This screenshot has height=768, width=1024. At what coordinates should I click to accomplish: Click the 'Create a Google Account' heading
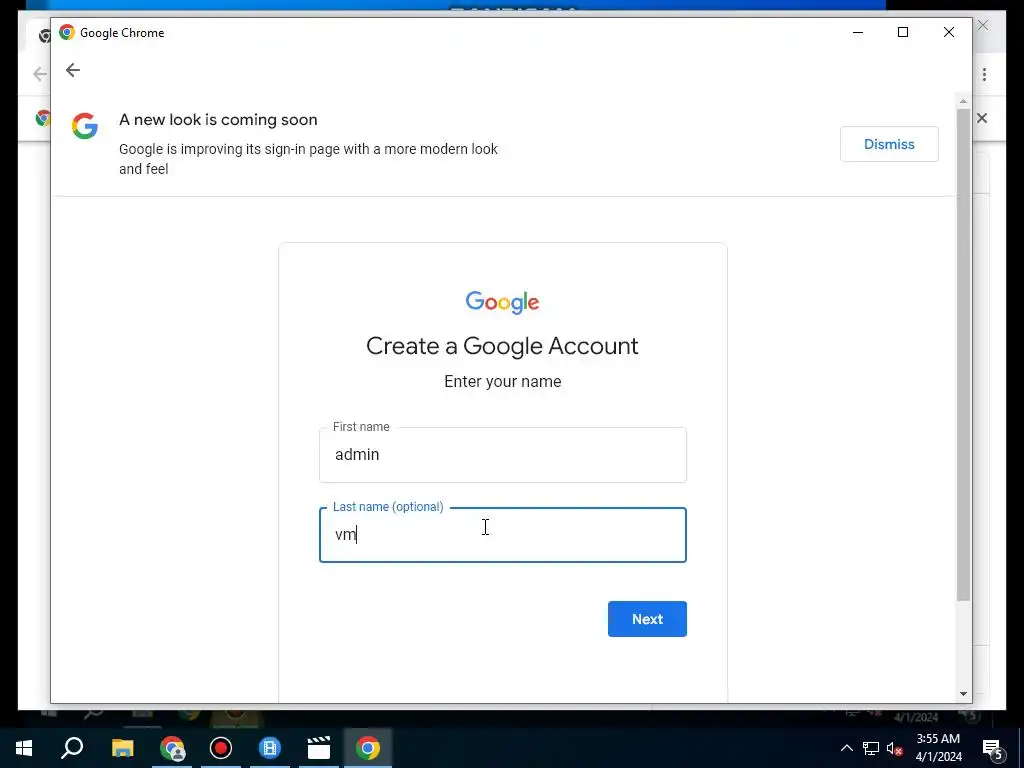[x=502, y=345]
